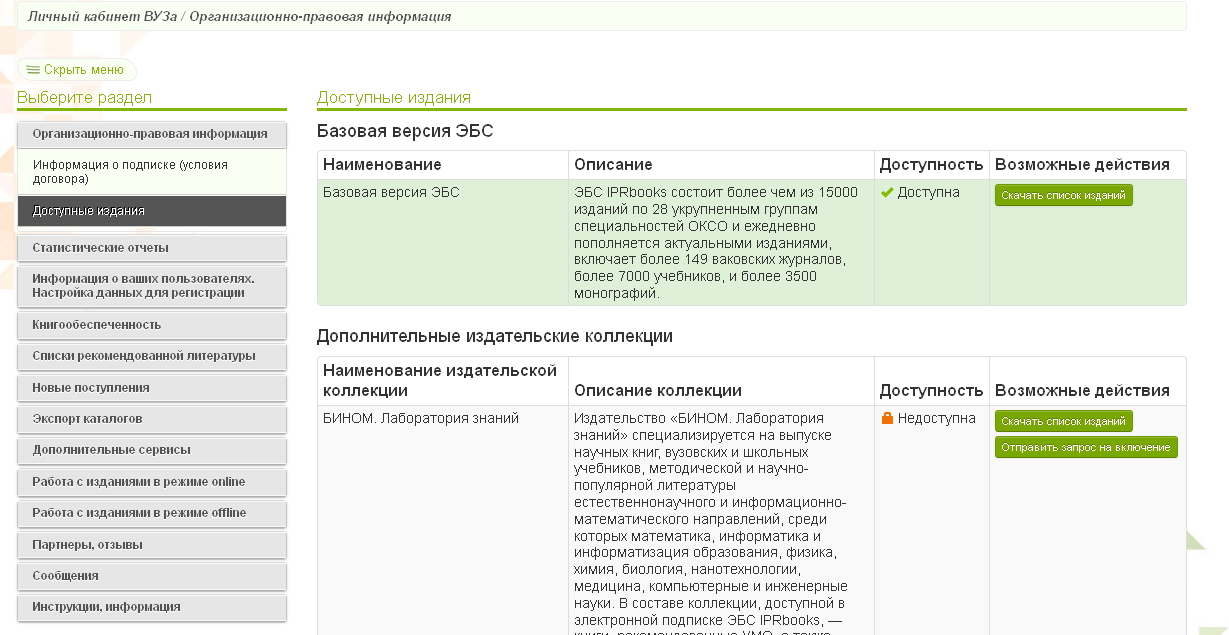Viewport: 1229px width, 635px height.
Task: Download list of editions for БИНОМ collection
Action: [1063, 422]
